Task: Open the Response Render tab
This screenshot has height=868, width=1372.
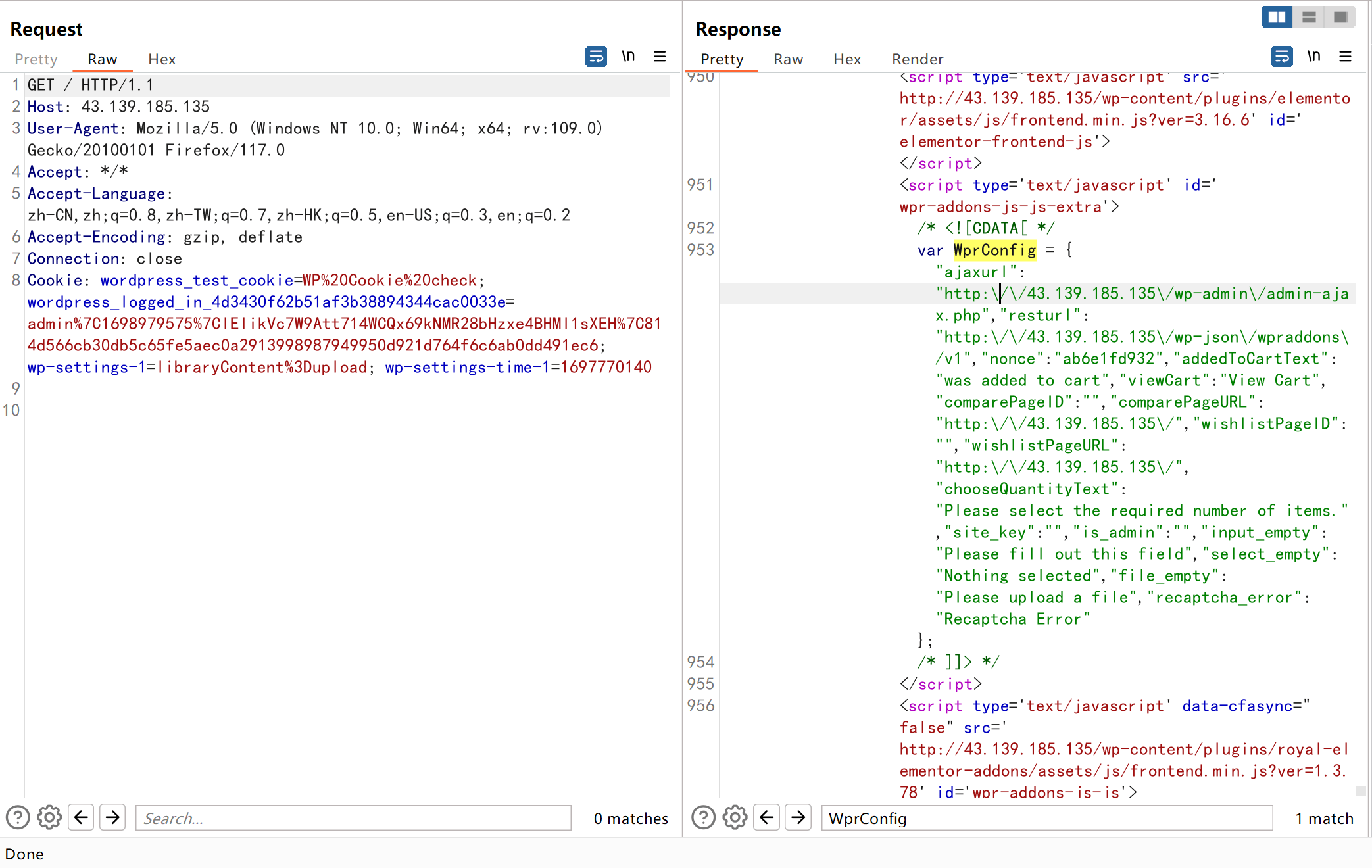Action: pyautogui.click(x=918, y=59)
